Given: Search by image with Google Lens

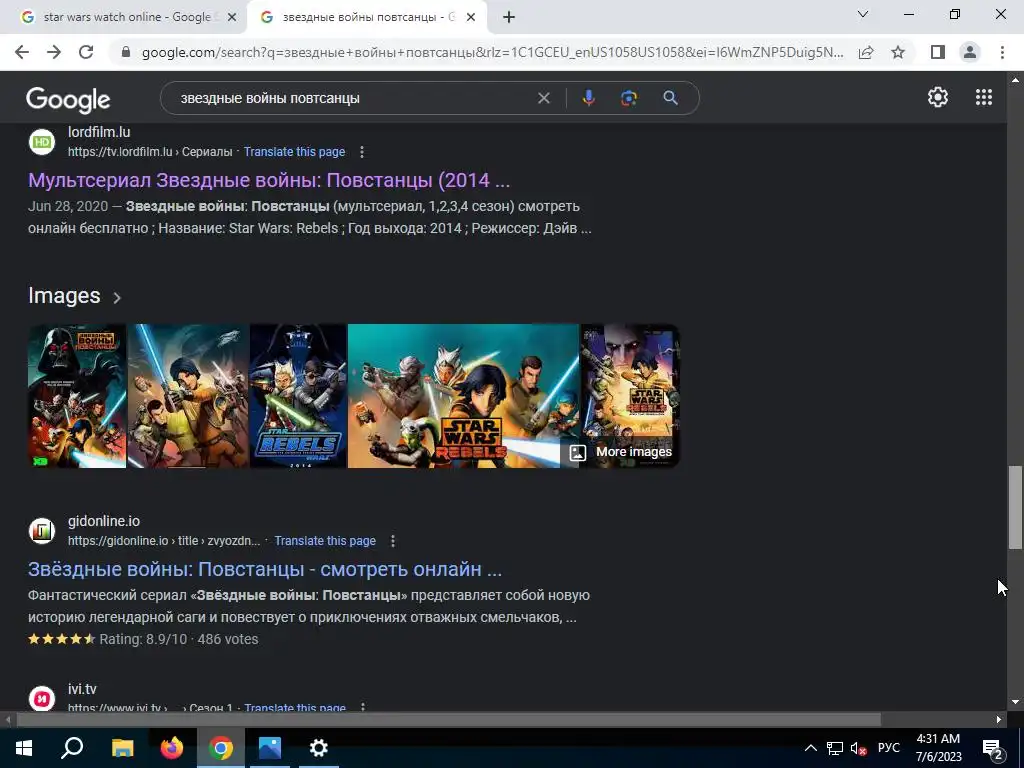Looking at the screenshot, I should click(629, 98).
